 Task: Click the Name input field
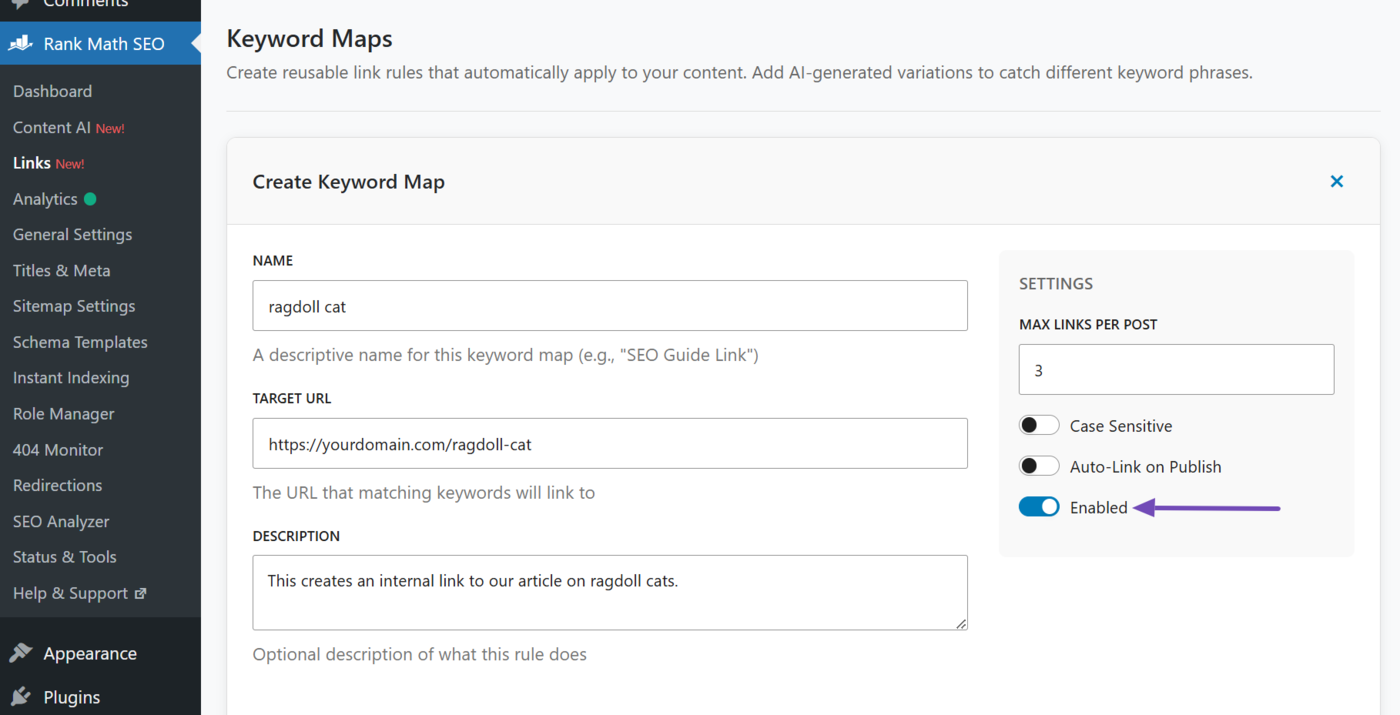(x=609, y=306)
